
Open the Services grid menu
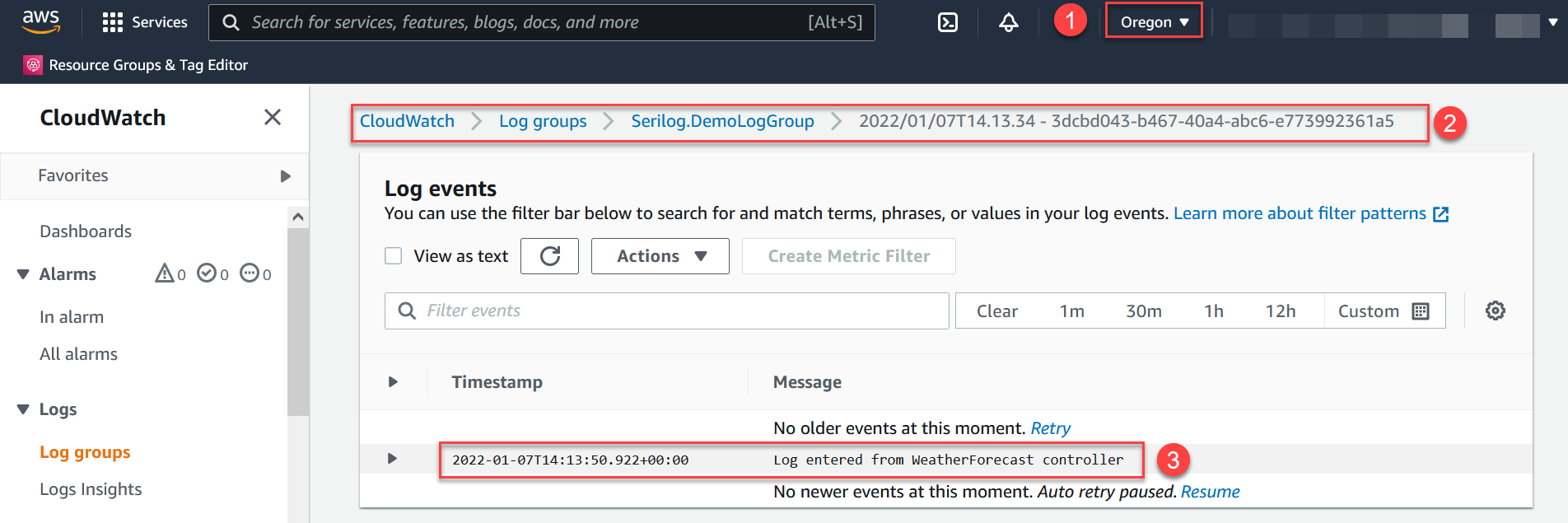tap(113, 22)
